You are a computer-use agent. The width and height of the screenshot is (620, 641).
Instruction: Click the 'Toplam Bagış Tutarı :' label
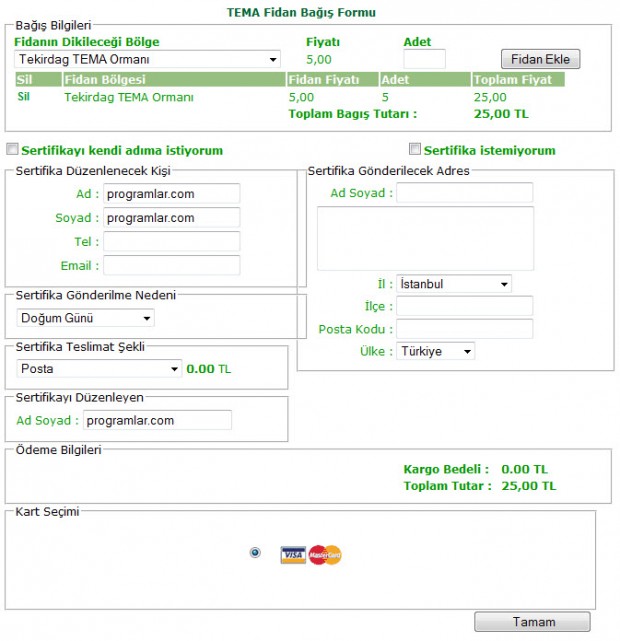click(x=353, y=114)
